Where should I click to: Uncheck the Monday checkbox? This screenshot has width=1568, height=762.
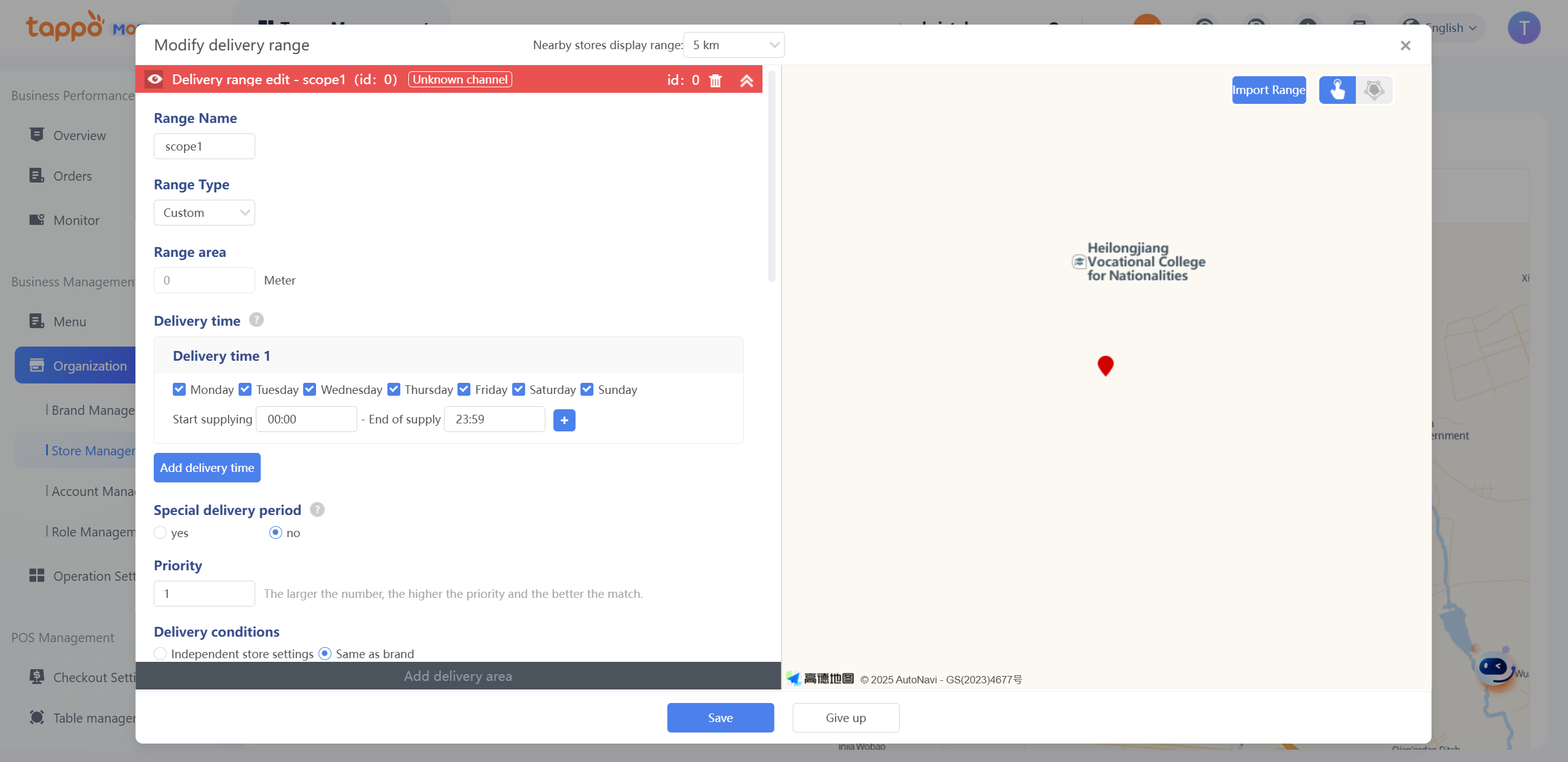coord(179,390)
